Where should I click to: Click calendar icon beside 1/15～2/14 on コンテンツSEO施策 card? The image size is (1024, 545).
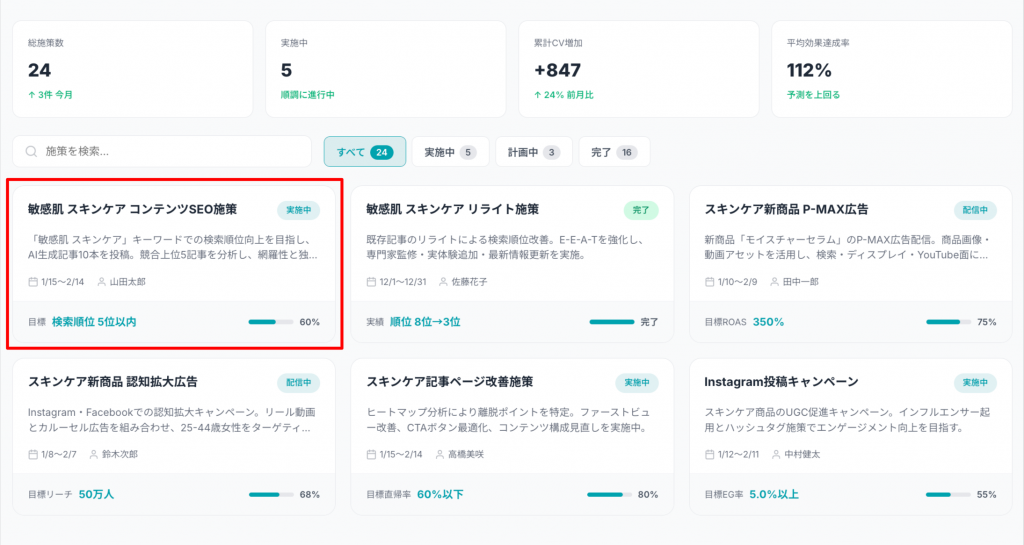coord(34,282)
